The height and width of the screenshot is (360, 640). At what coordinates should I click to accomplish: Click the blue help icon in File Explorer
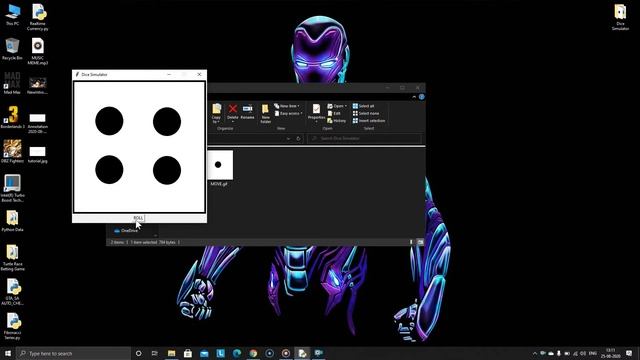coord(421,97)
